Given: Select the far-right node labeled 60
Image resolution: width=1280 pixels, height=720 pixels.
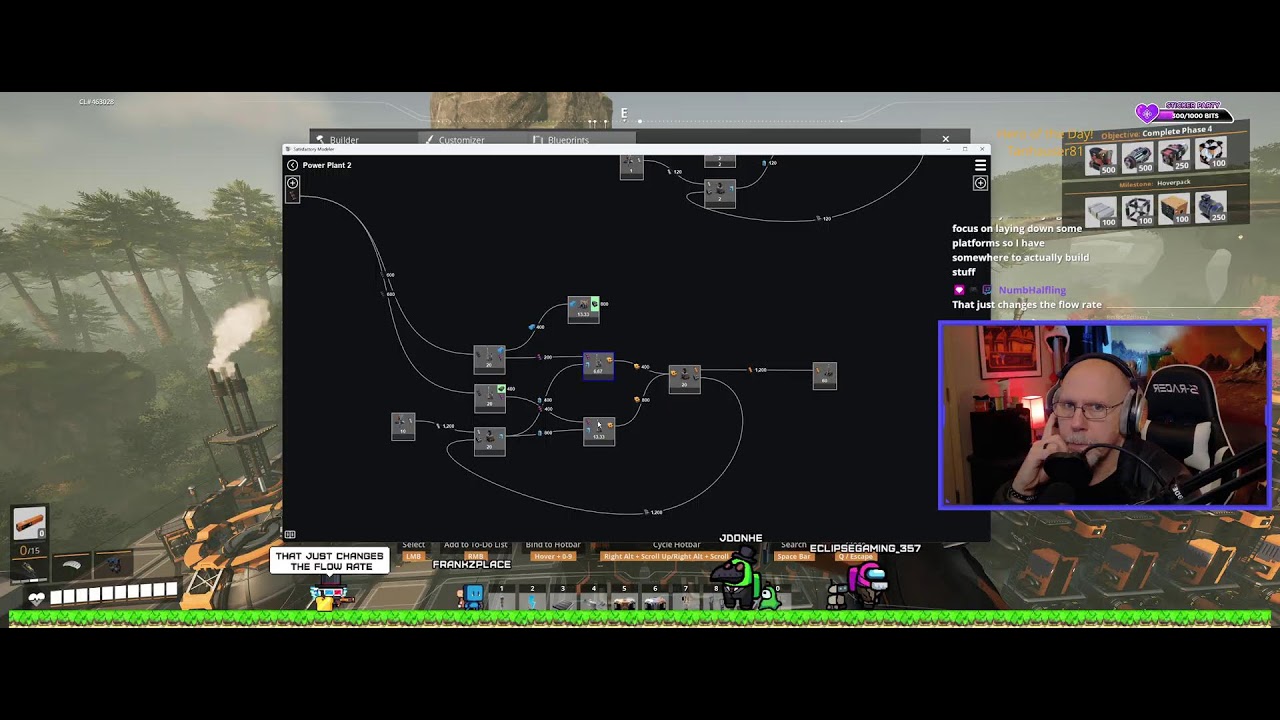Looking at the screenshot, I should [x=824, y=376].
